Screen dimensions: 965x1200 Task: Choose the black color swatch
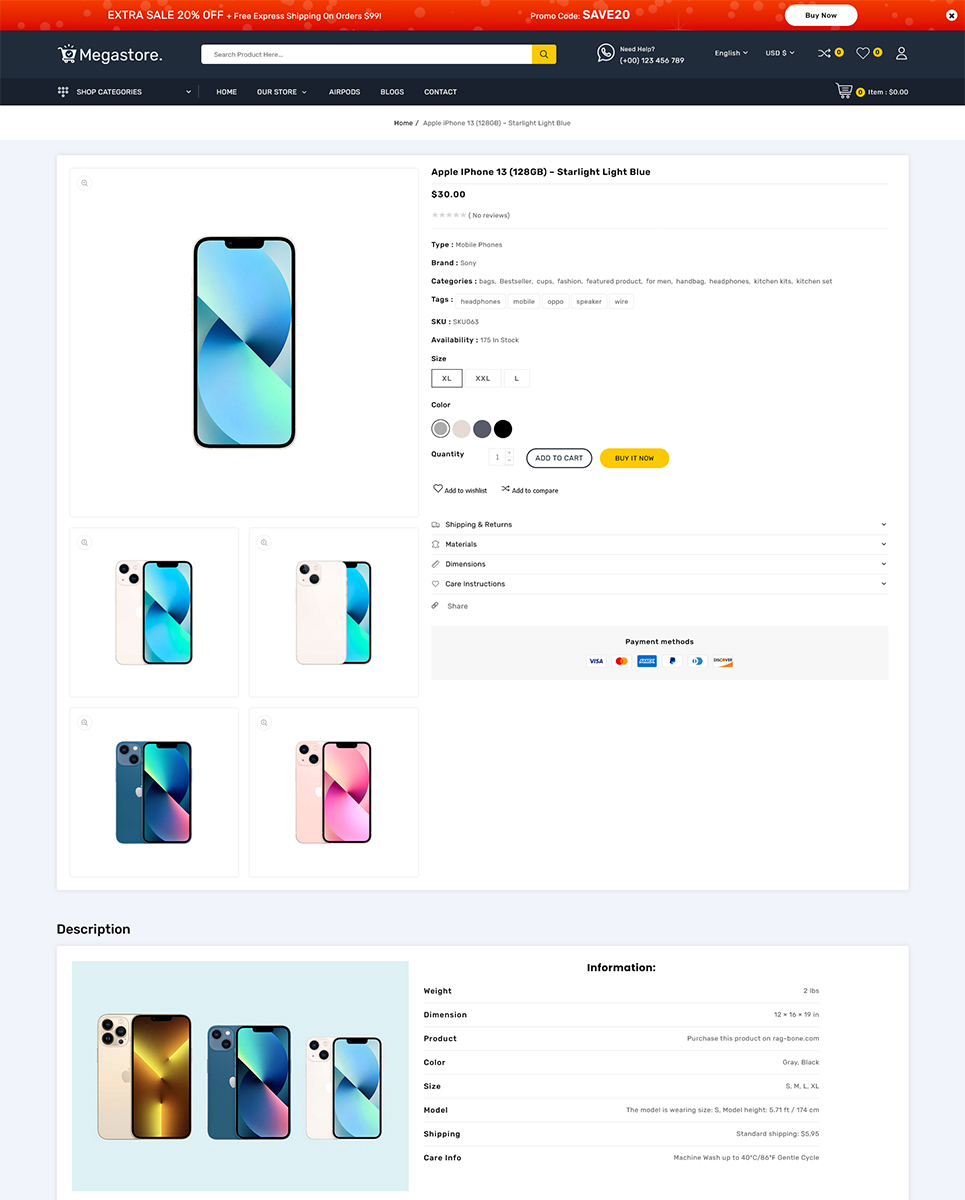(x=503, y=429)
